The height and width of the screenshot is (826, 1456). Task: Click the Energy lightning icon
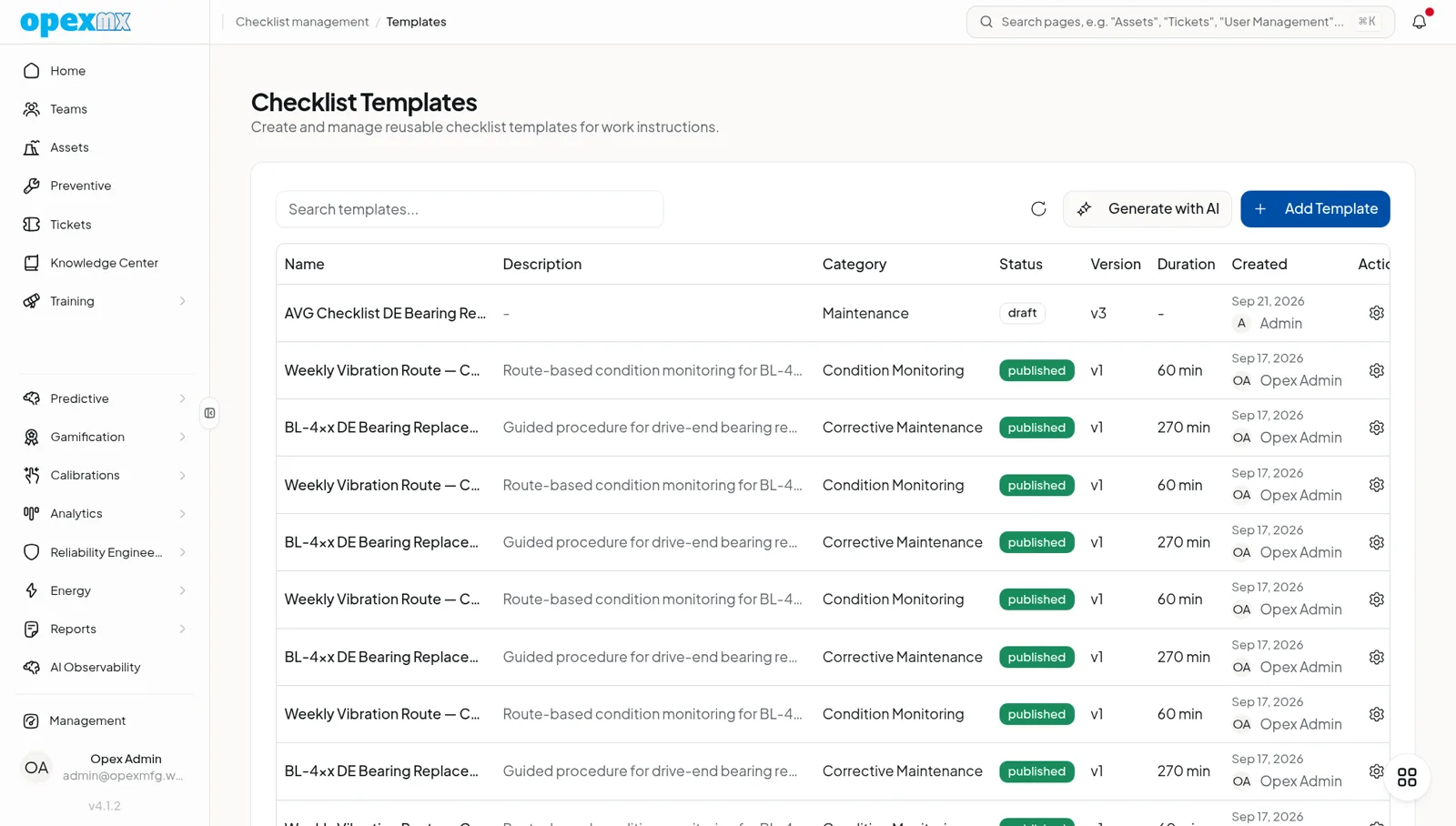(x=32, y=590)
